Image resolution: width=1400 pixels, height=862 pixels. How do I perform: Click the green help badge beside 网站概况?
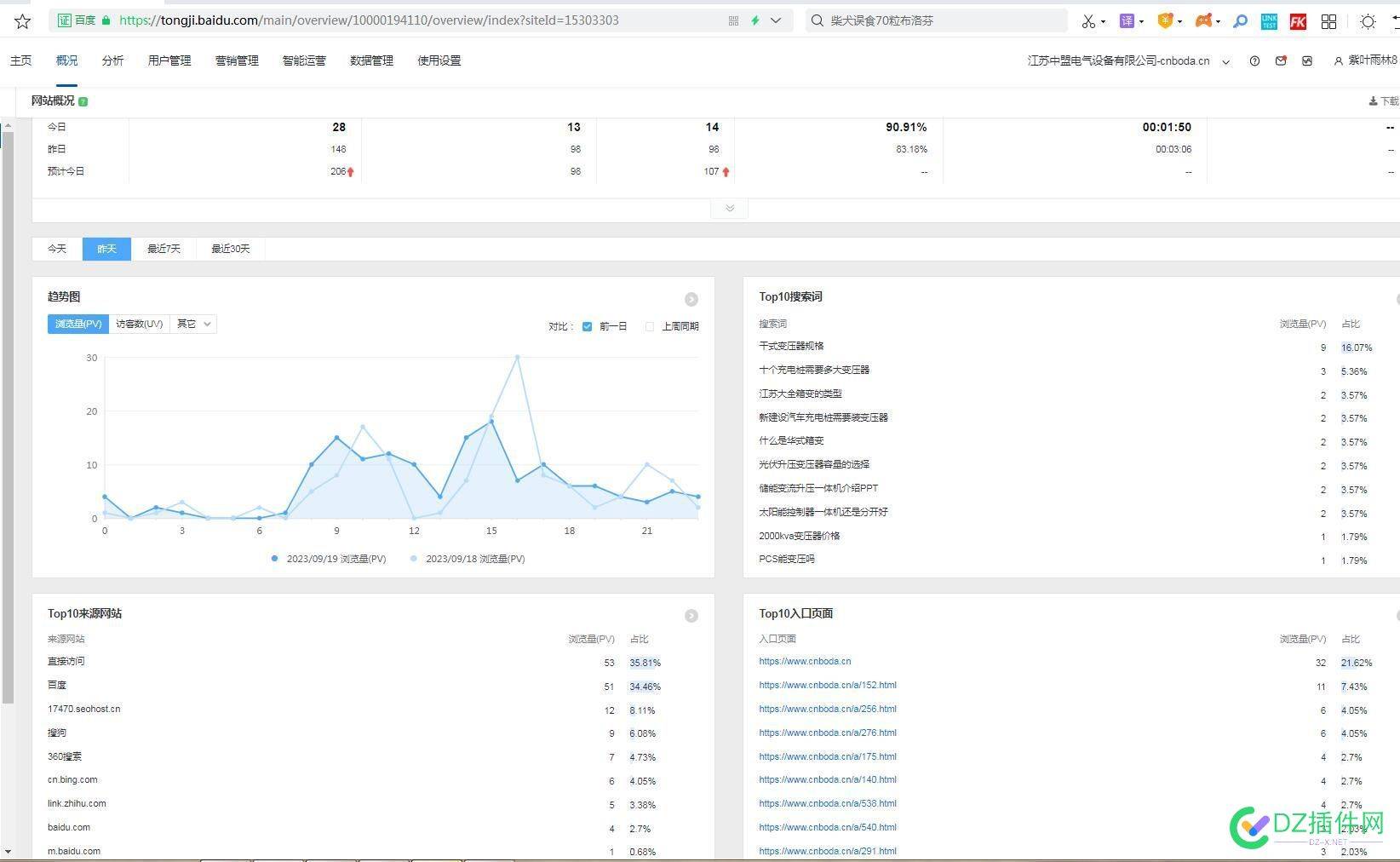[83, 101]
